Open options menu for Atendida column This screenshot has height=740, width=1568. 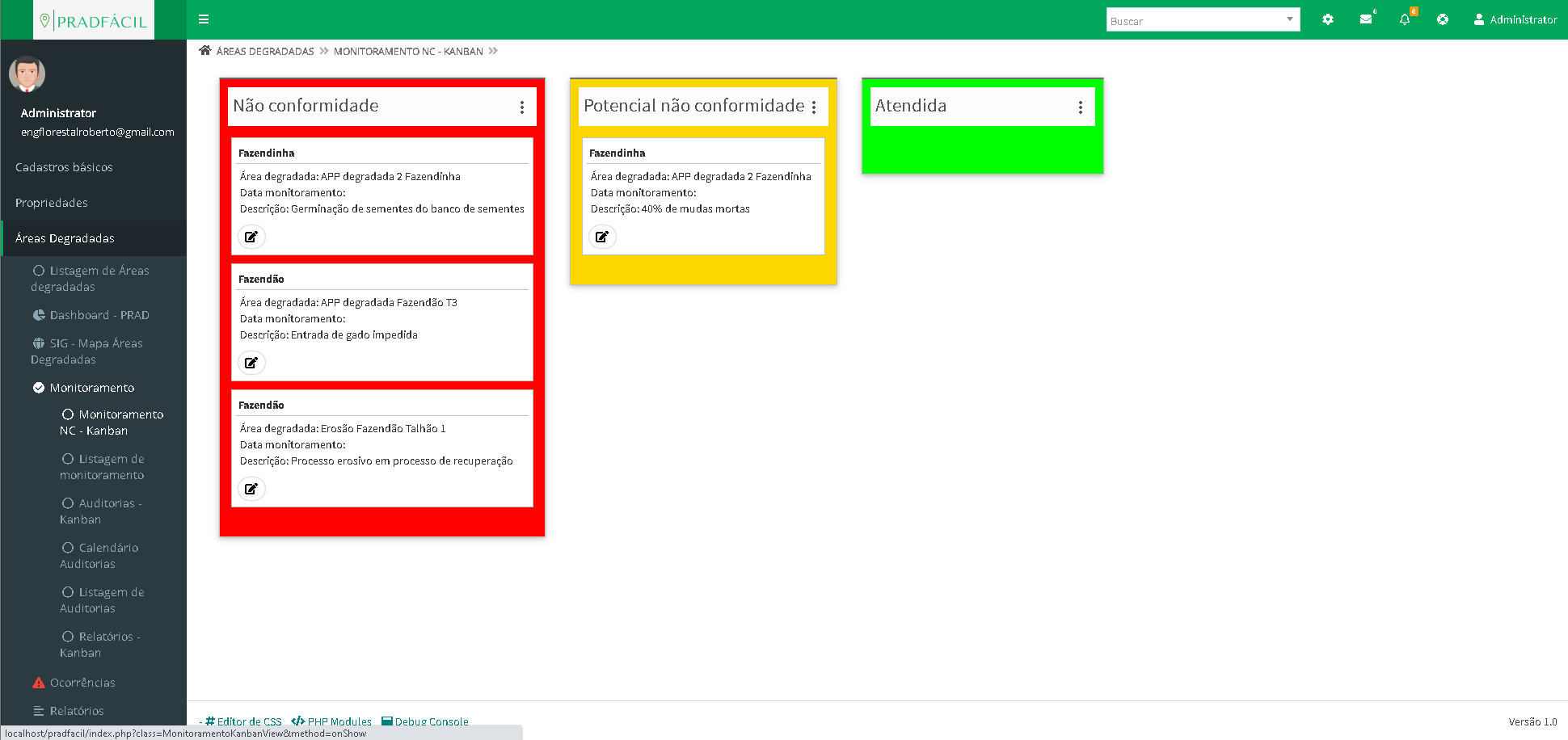coord(1081,107)
